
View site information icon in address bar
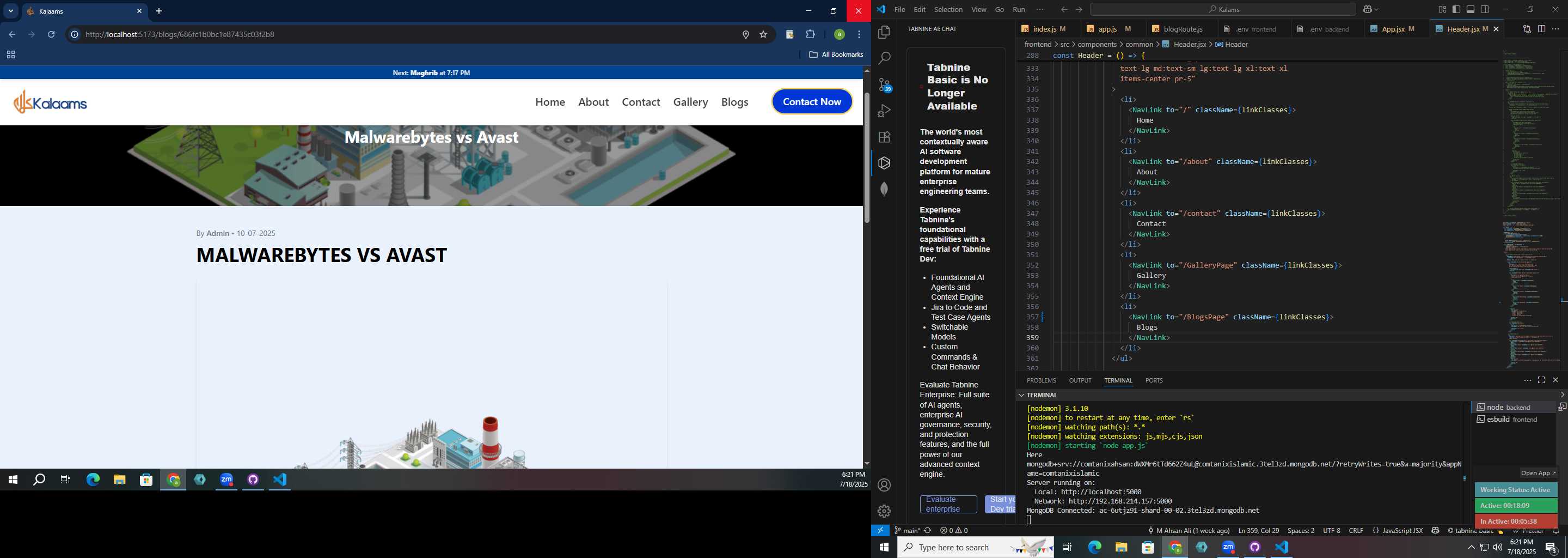[x=74, y=35]
